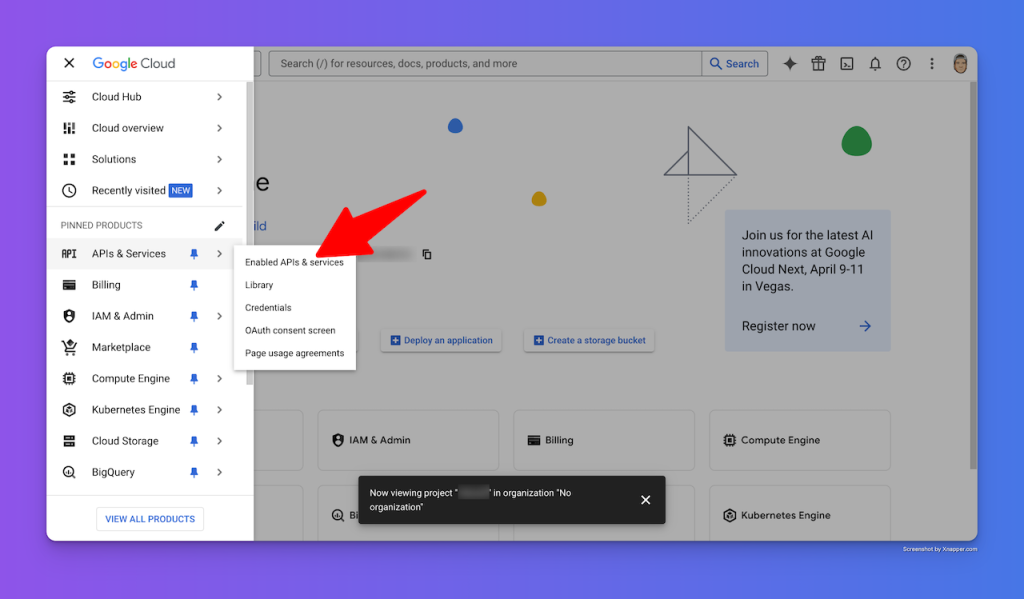1024x599 pixels.
Task: Unpin Billing from pinned products
Action: 194,285
